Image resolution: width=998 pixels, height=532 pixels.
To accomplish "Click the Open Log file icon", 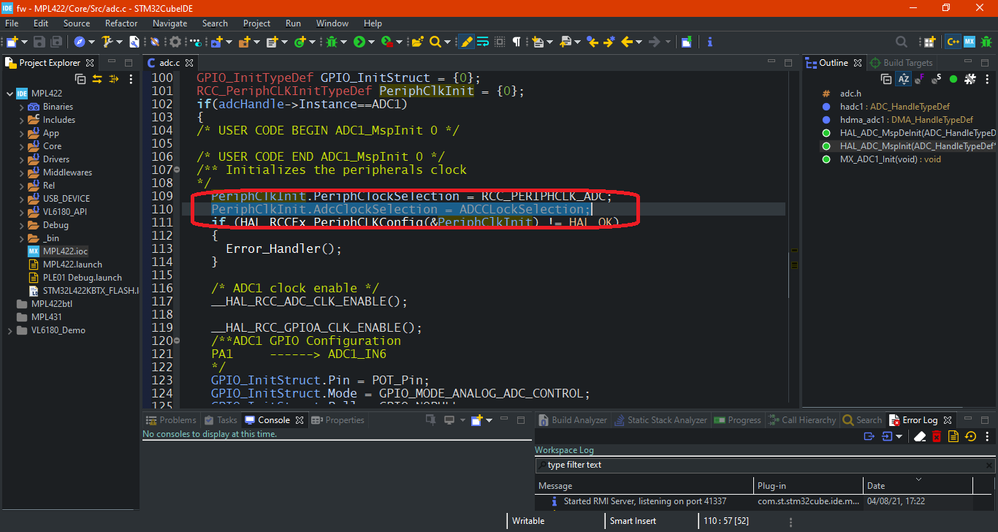I will (953, 437).
